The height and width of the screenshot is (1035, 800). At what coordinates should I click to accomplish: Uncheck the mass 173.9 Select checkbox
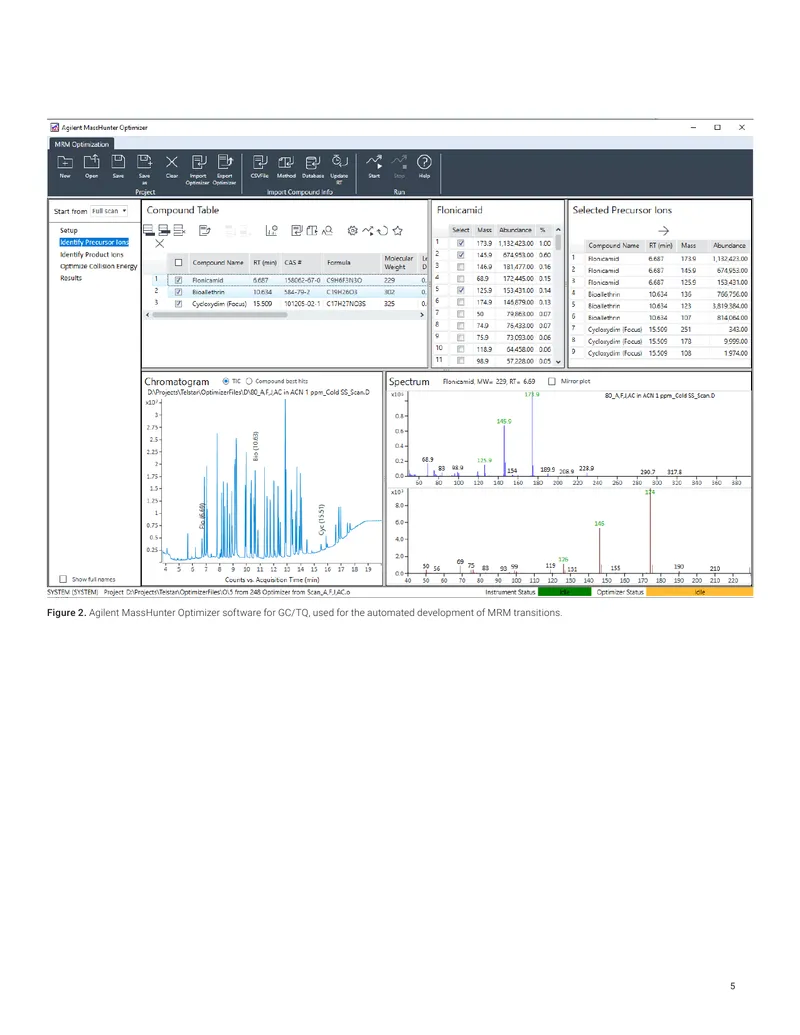tap(461, 243)
